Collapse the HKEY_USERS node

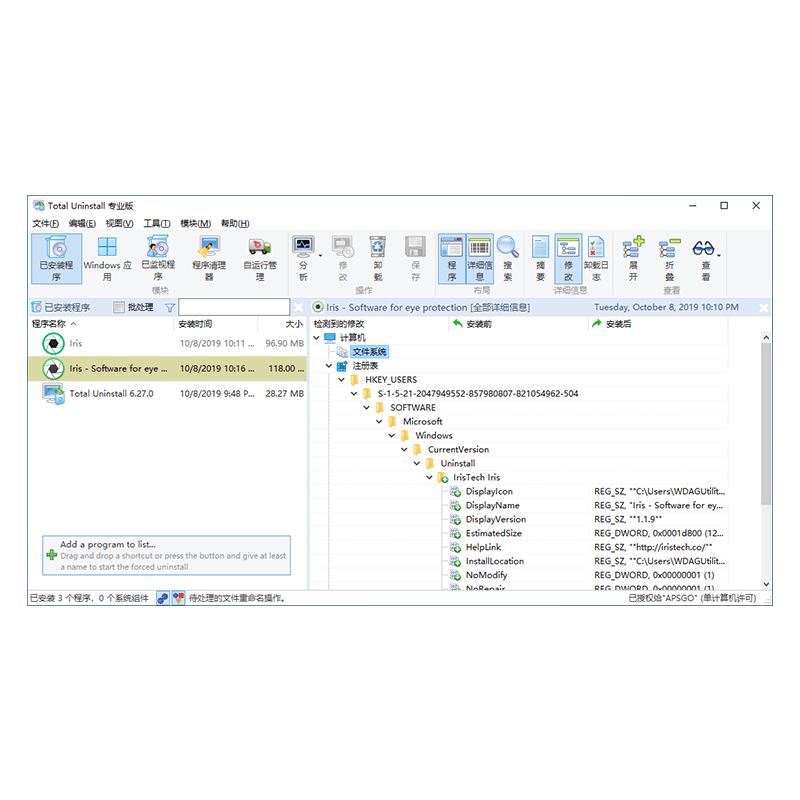tap(342, 380)
